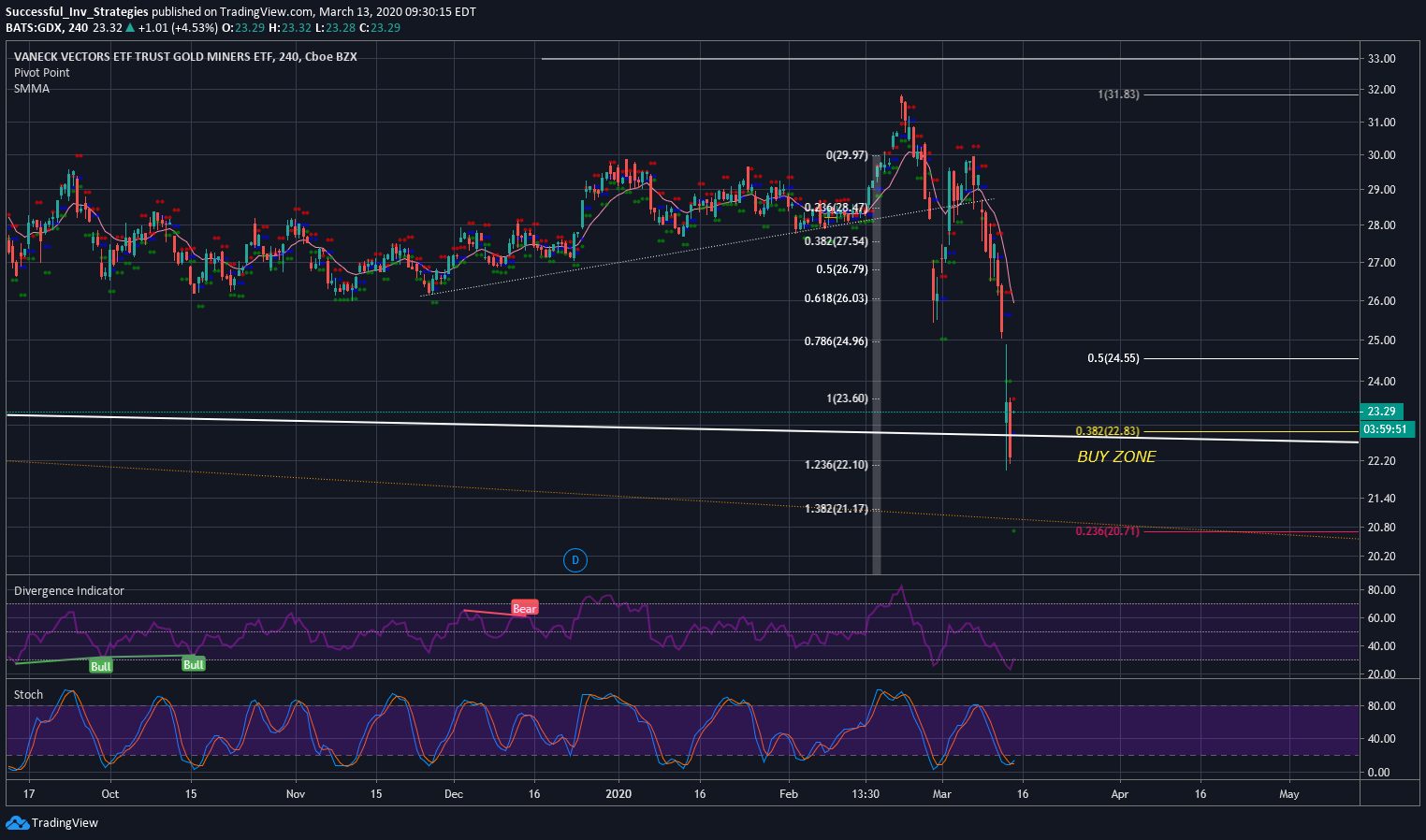Viewport: 1426px width, 840px height.
Task: Click the yellow 0.382(22.83) level label
Action: pos(1108,431)
